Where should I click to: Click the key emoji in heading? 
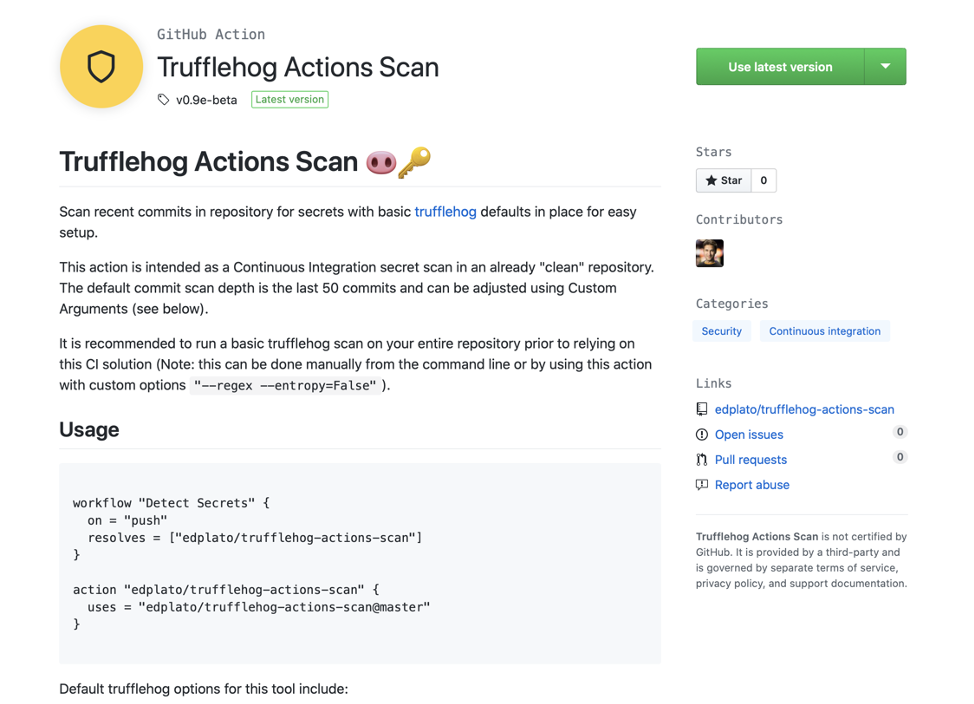click(414, 161)
